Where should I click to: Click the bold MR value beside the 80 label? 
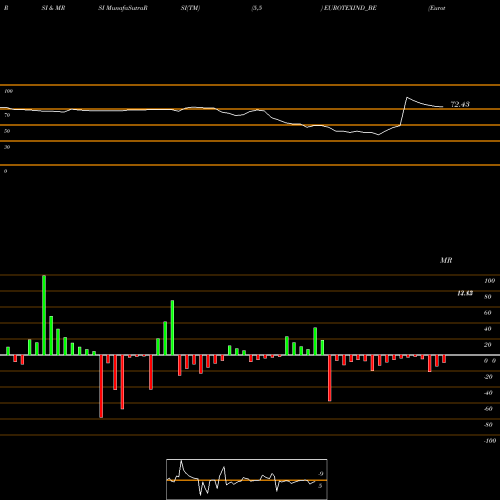pos(465,293)
